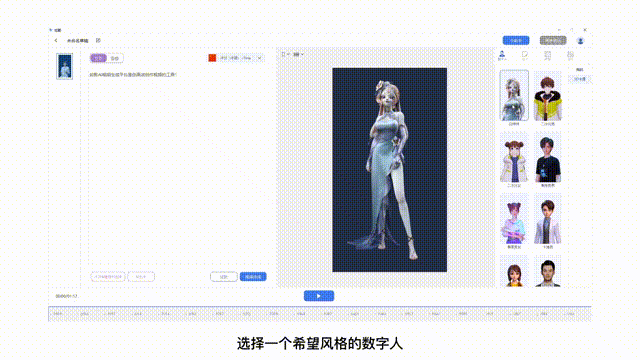Image resolution: width=640 pixels, height=360 pixels.
Task: Click the grey button in top bar
Action: pyautogui.click(x=553, y=40)
